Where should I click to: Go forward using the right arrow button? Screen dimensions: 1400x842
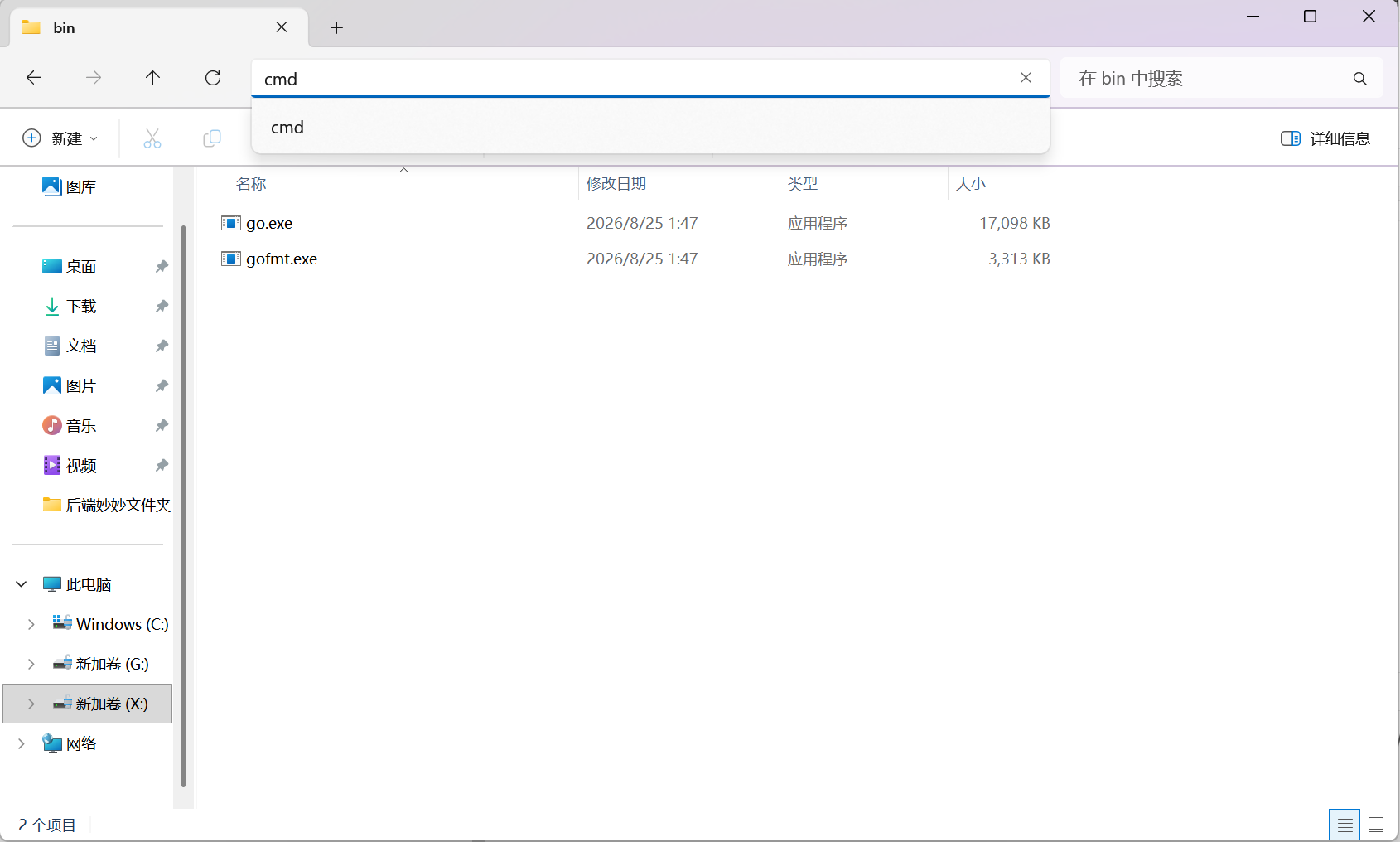[x=94, y=78]
